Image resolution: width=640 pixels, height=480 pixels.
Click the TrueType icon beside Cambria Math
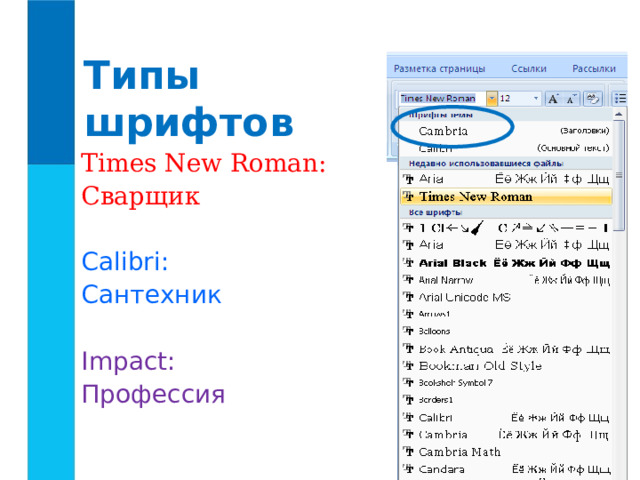point(408,451)
